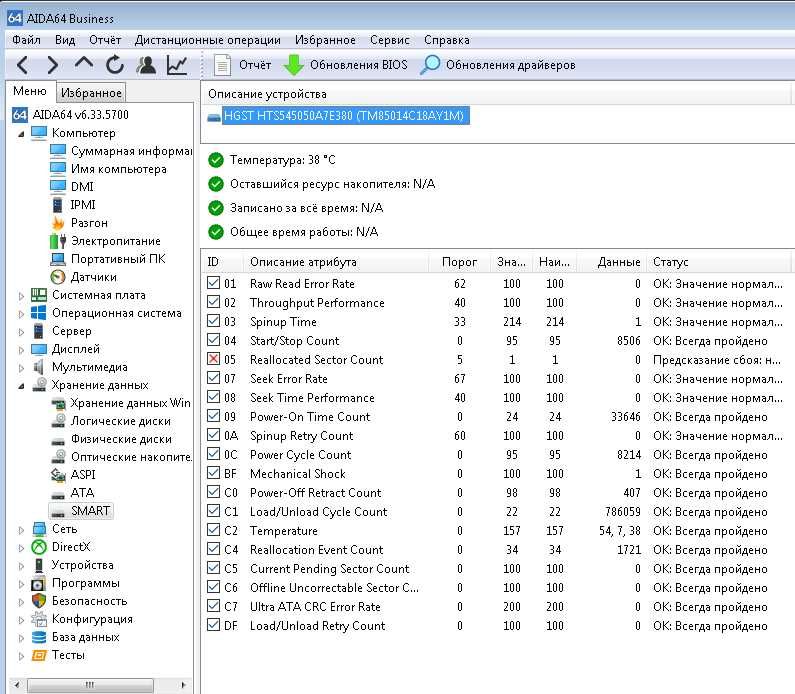
Task: Open the Сервис menu
Action: pos(389,40)
